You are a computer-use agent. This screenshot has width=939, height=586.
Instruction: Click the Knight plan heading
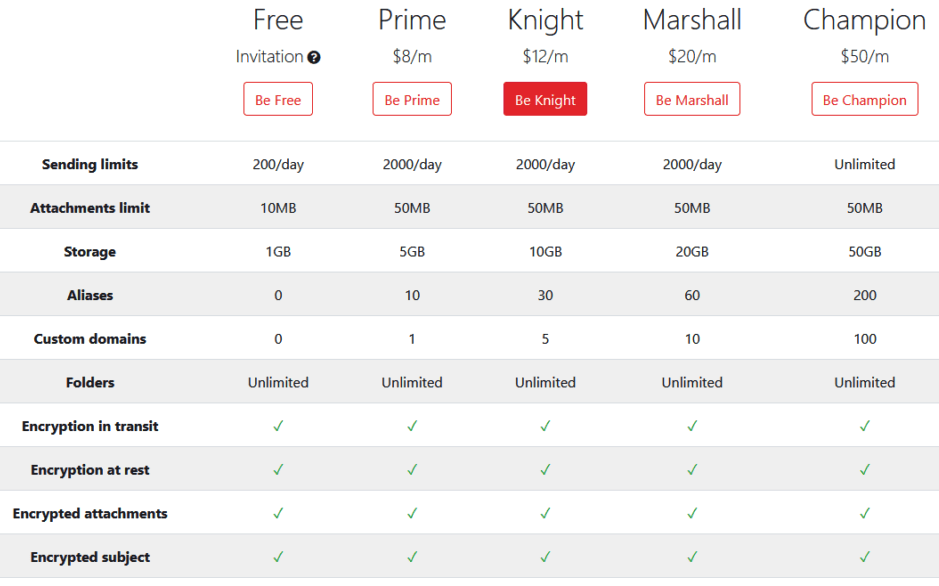(545, 20)
